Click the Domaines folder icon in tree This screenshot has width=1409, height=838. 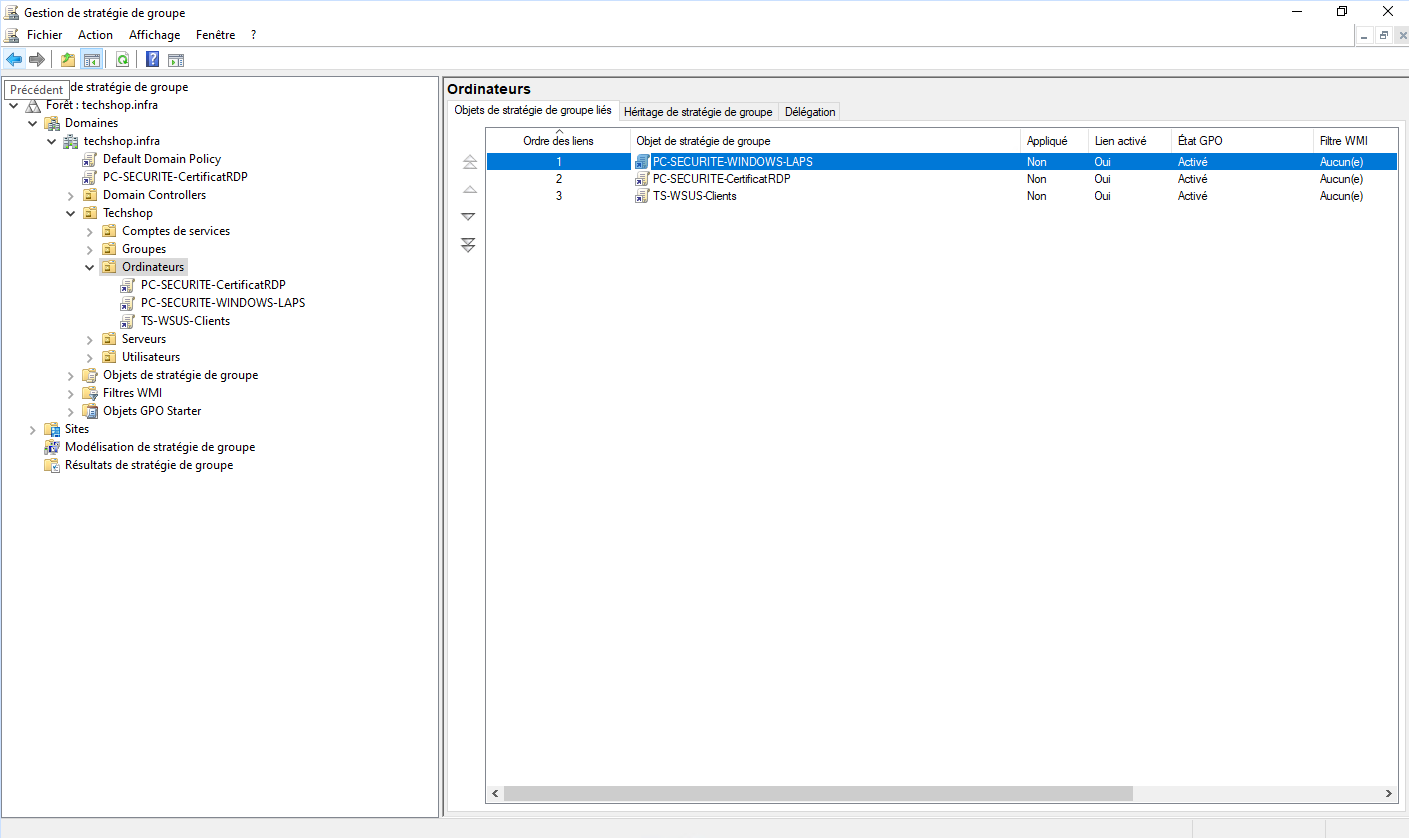(x=52, y=123)
